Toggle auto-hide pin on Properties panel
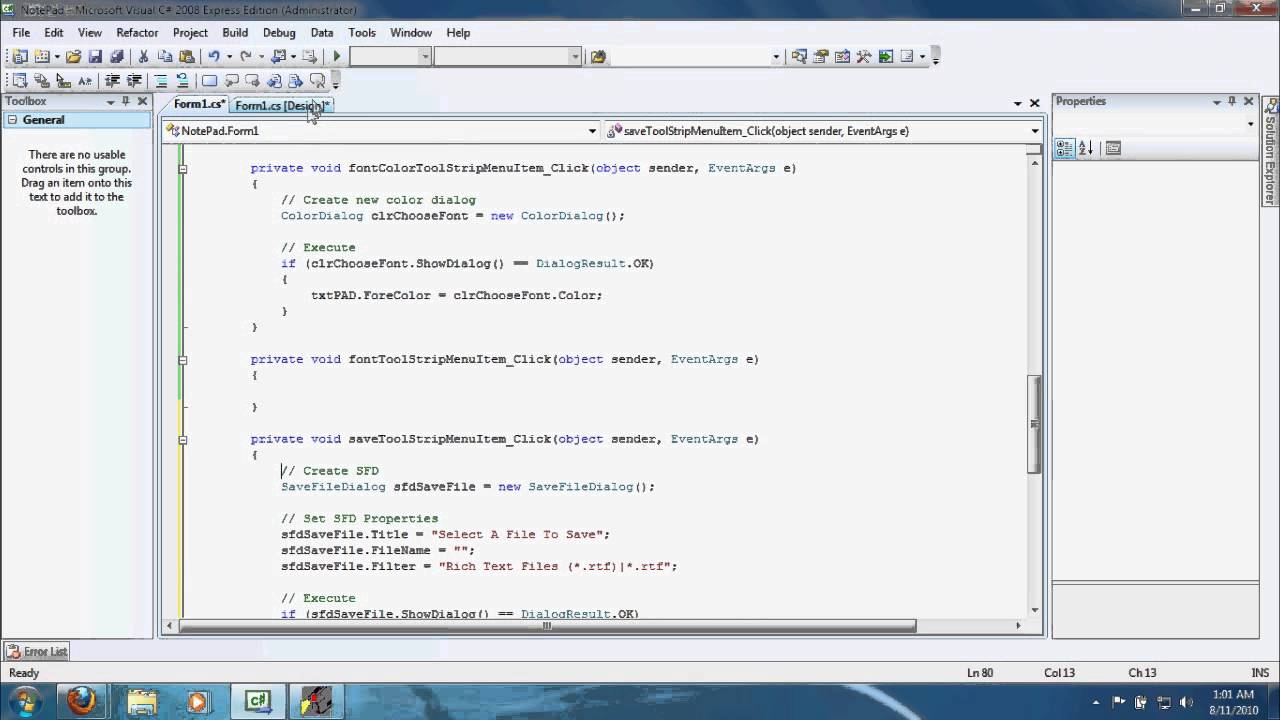Image resolution: width=1280 pixels, height=720 pixels. click(x=1232, y=101)
